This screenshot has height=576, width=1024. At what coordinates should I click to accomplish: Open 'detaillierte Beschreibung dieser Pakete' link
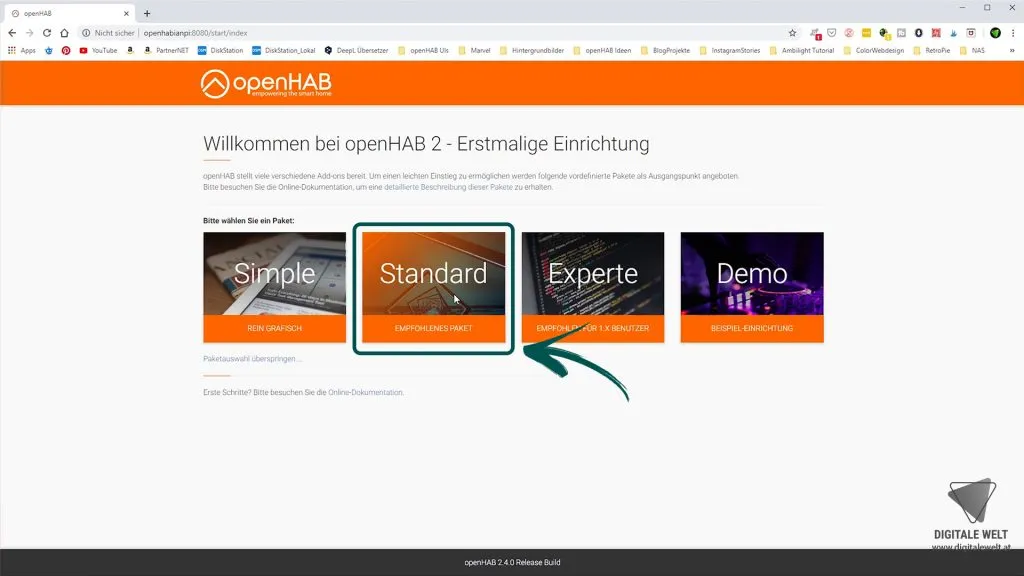(448, 187)
